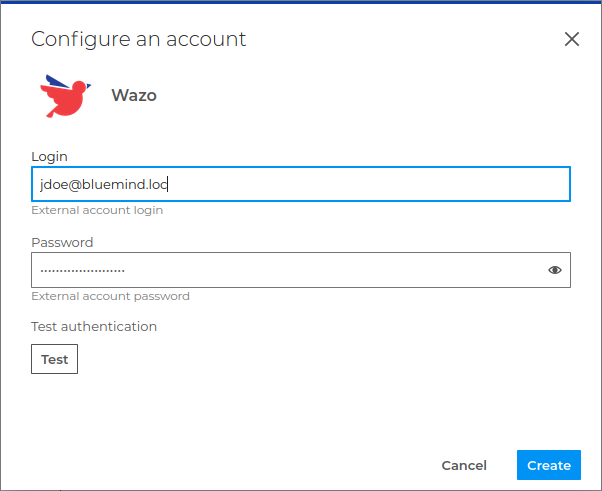Click the masked dots in Password field
Viewport: 602px width, 491px height.
click(82, 270)
